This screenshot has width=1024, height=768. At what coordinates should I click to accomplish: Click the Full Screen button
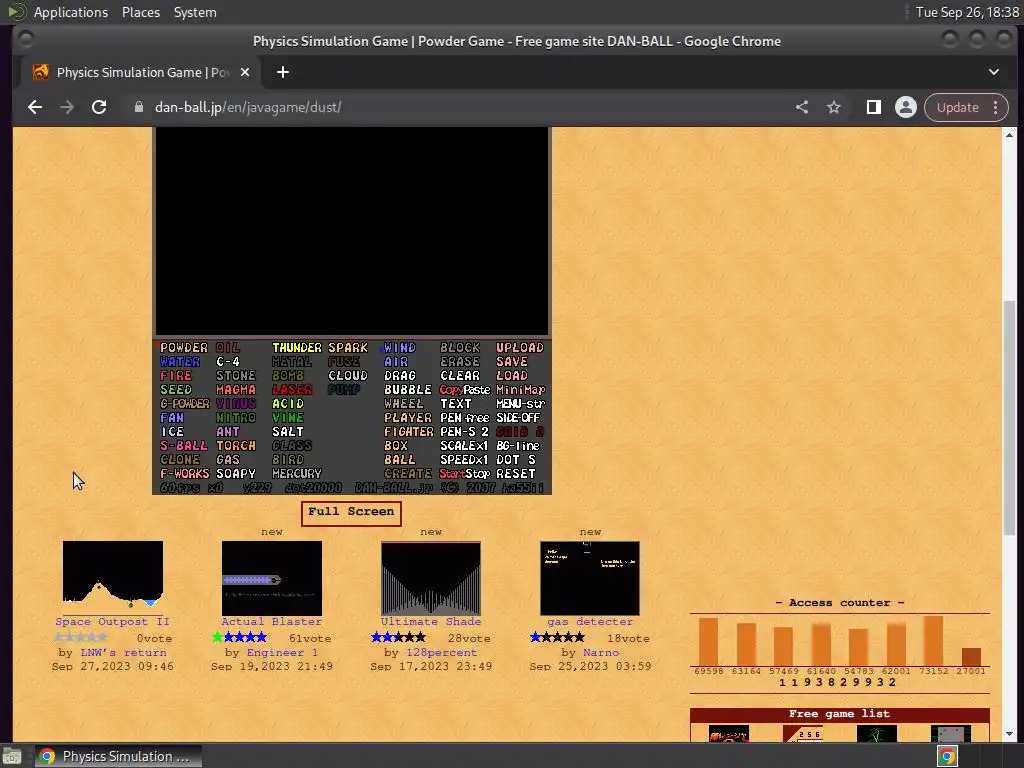point(351,513)
